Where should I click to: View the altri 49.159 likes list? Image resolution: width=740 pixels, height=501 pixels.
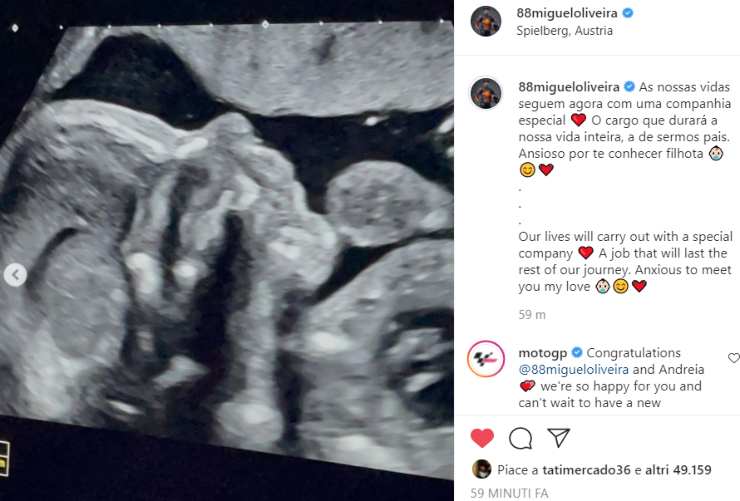click(x=678, y=470)
